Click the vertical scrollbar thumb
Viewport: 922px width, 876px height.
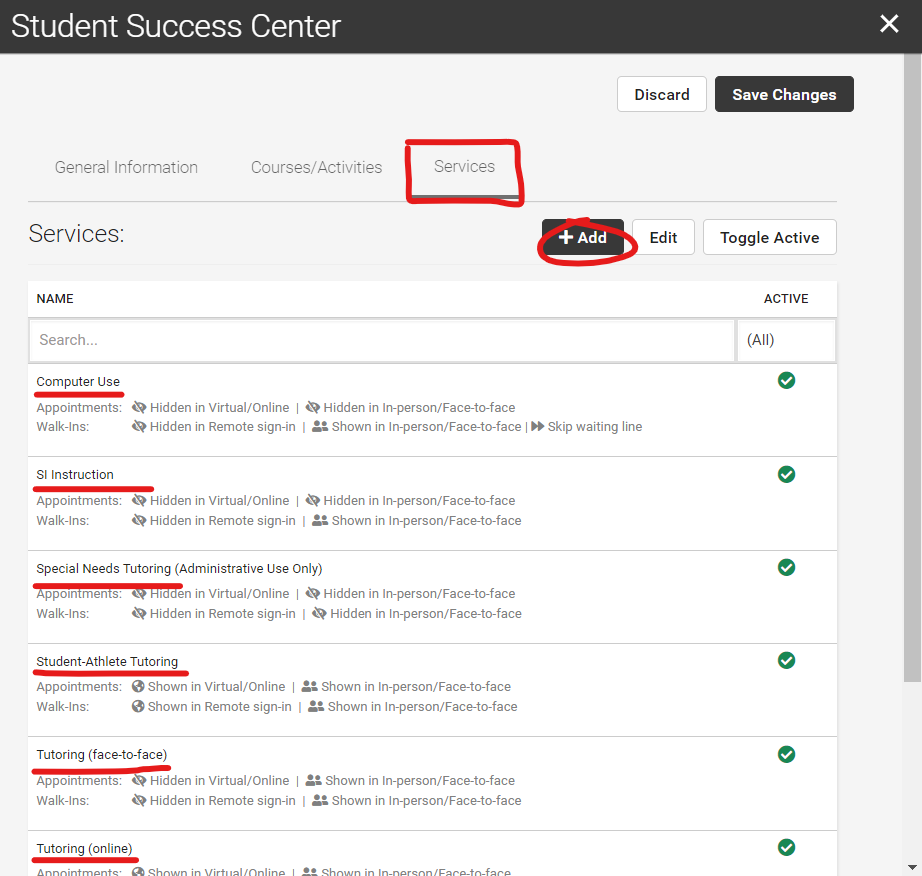point(913,368)
